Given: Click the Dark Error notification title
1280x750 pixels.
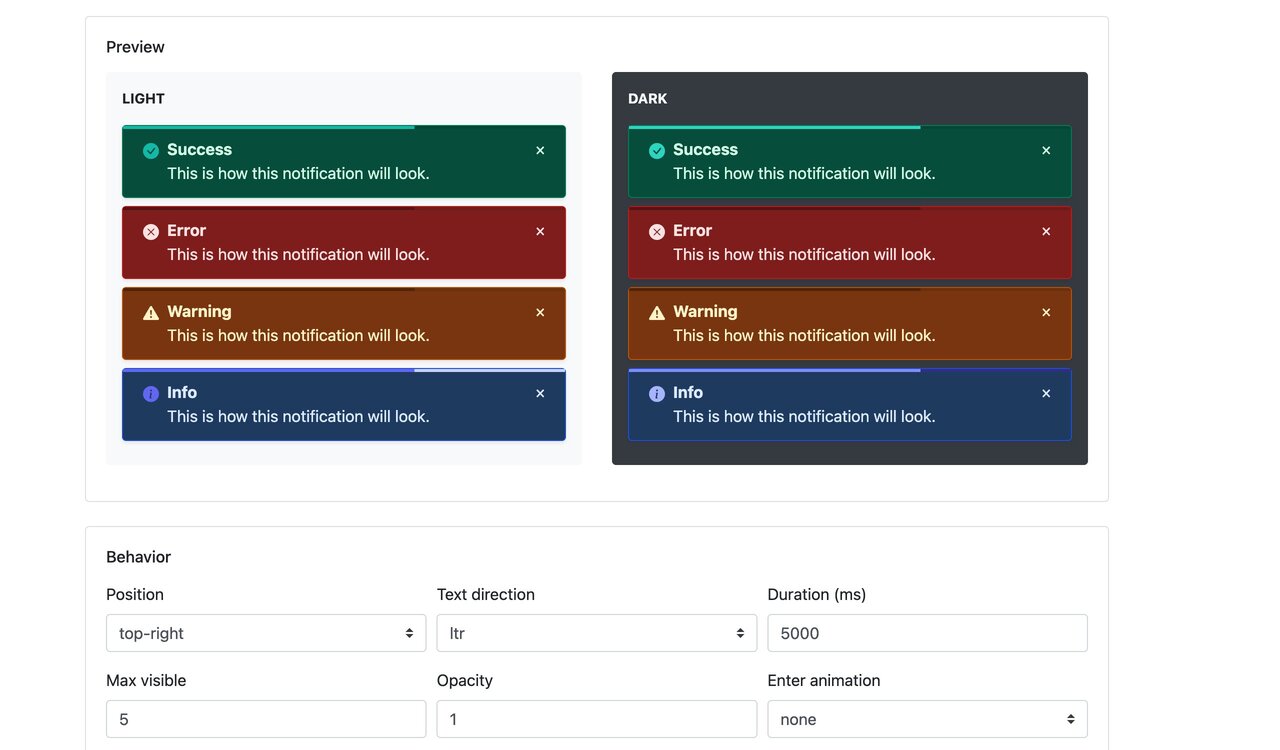Looking at the screenshot, I should pyautogui.click(x=692, y=230).
